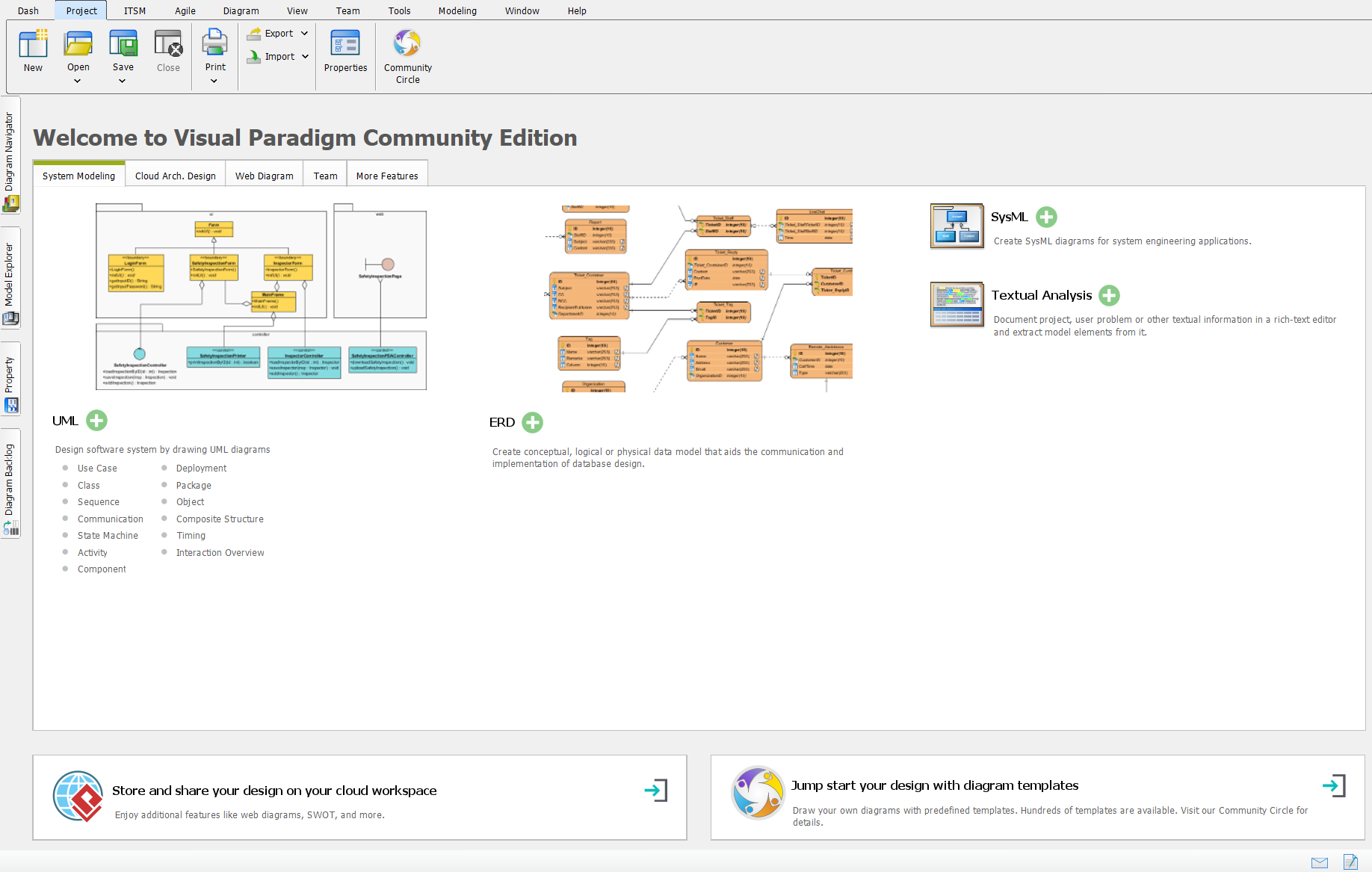Screen dimensions: 1372x872
Task: Open the Window menu tab
Action: pyautogui.click(x=522, y=10)
